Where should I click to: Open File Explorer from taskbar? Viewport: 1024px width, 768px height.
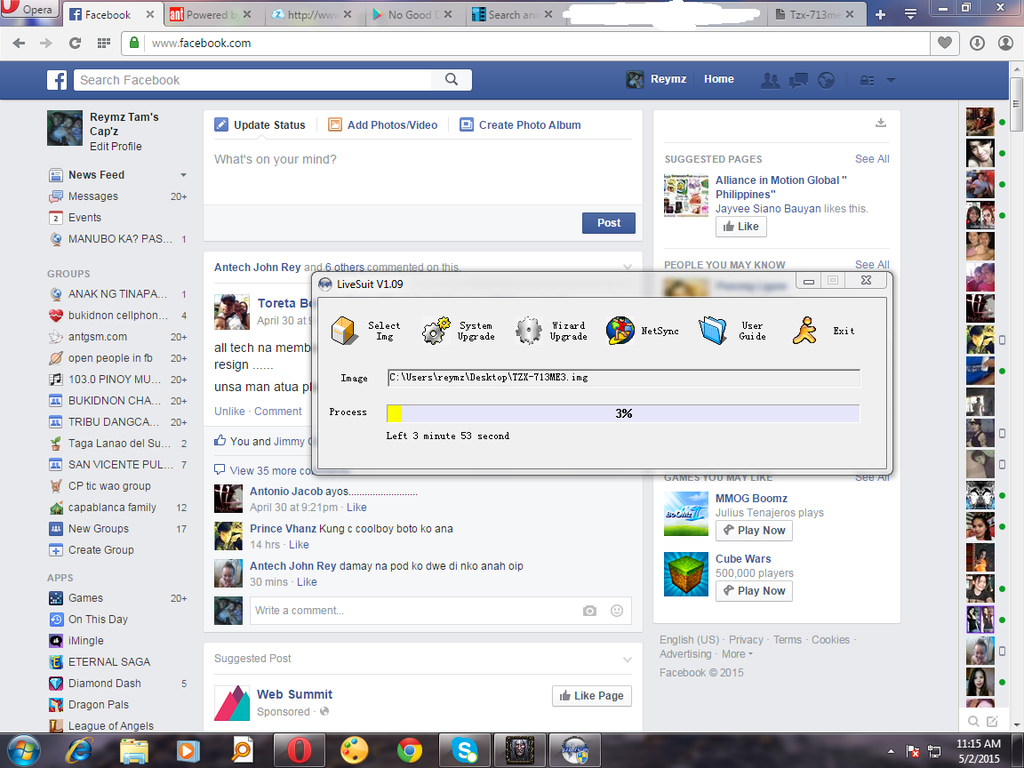(134, 750)
